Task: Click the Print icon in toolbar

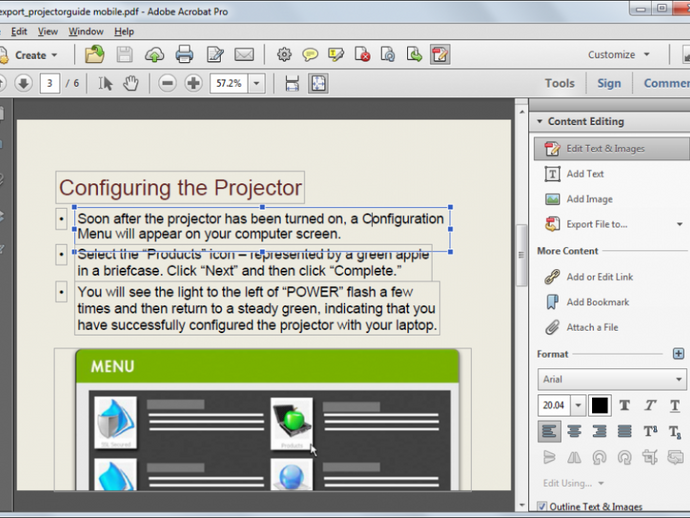Action: coord(184,55)
